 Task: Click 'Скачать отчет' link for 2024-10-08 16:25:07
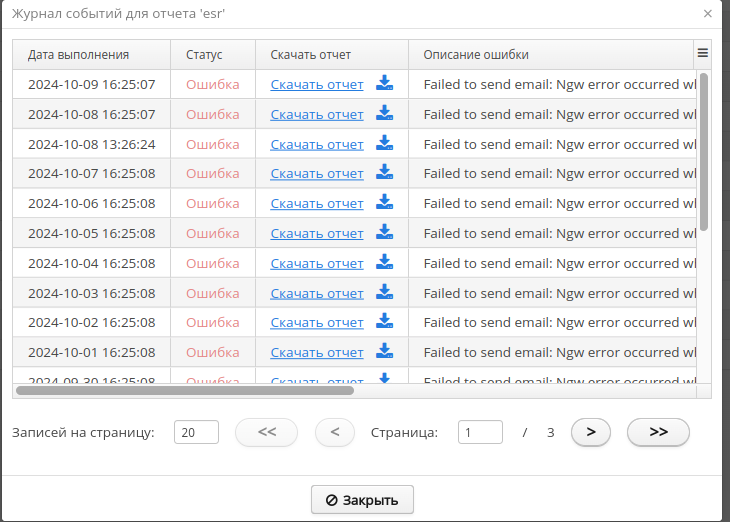tap(317, 114)
